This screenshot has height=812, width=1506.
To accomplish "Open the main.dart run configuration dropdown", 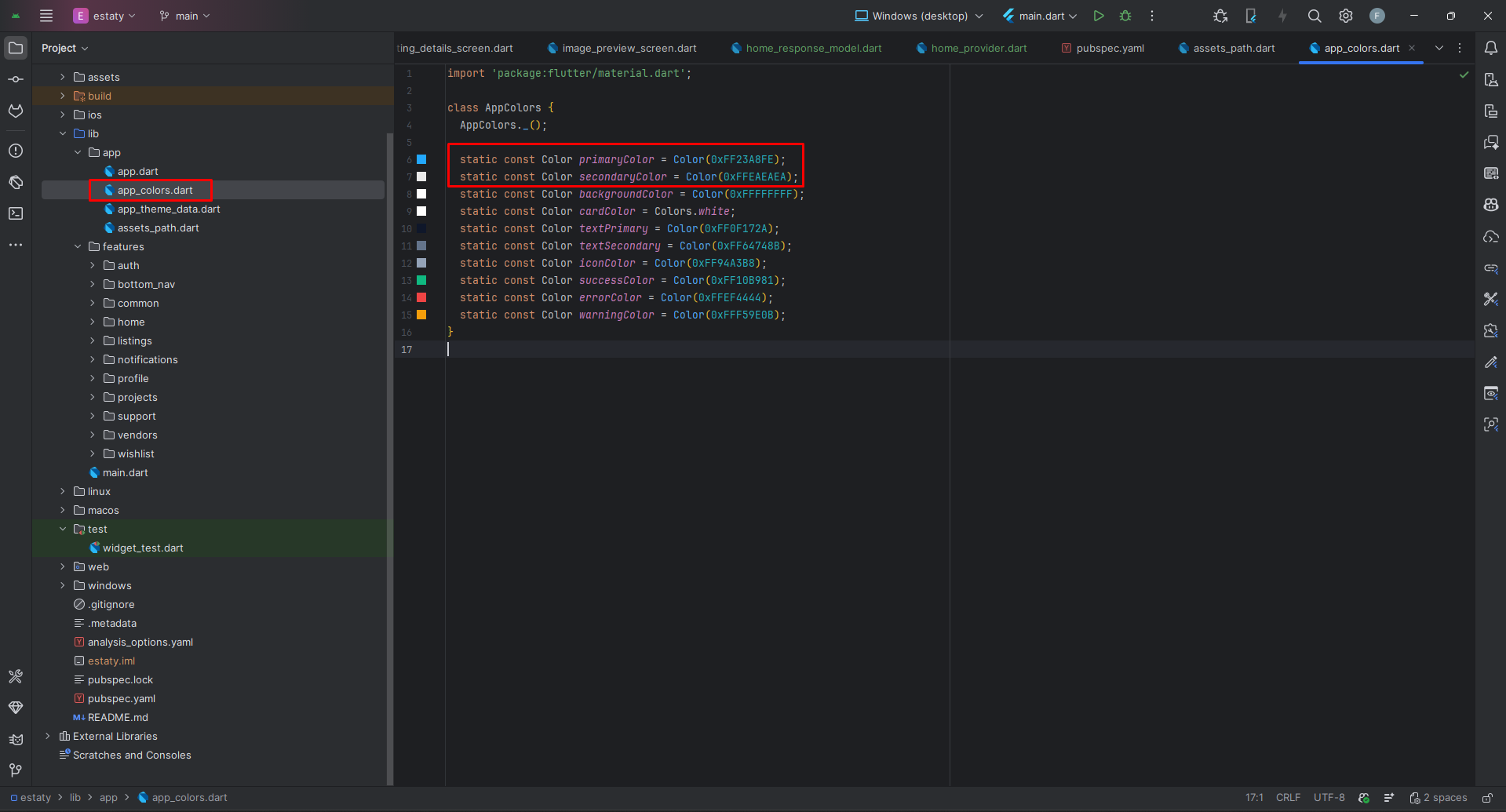I will [x=1040, y=16].
